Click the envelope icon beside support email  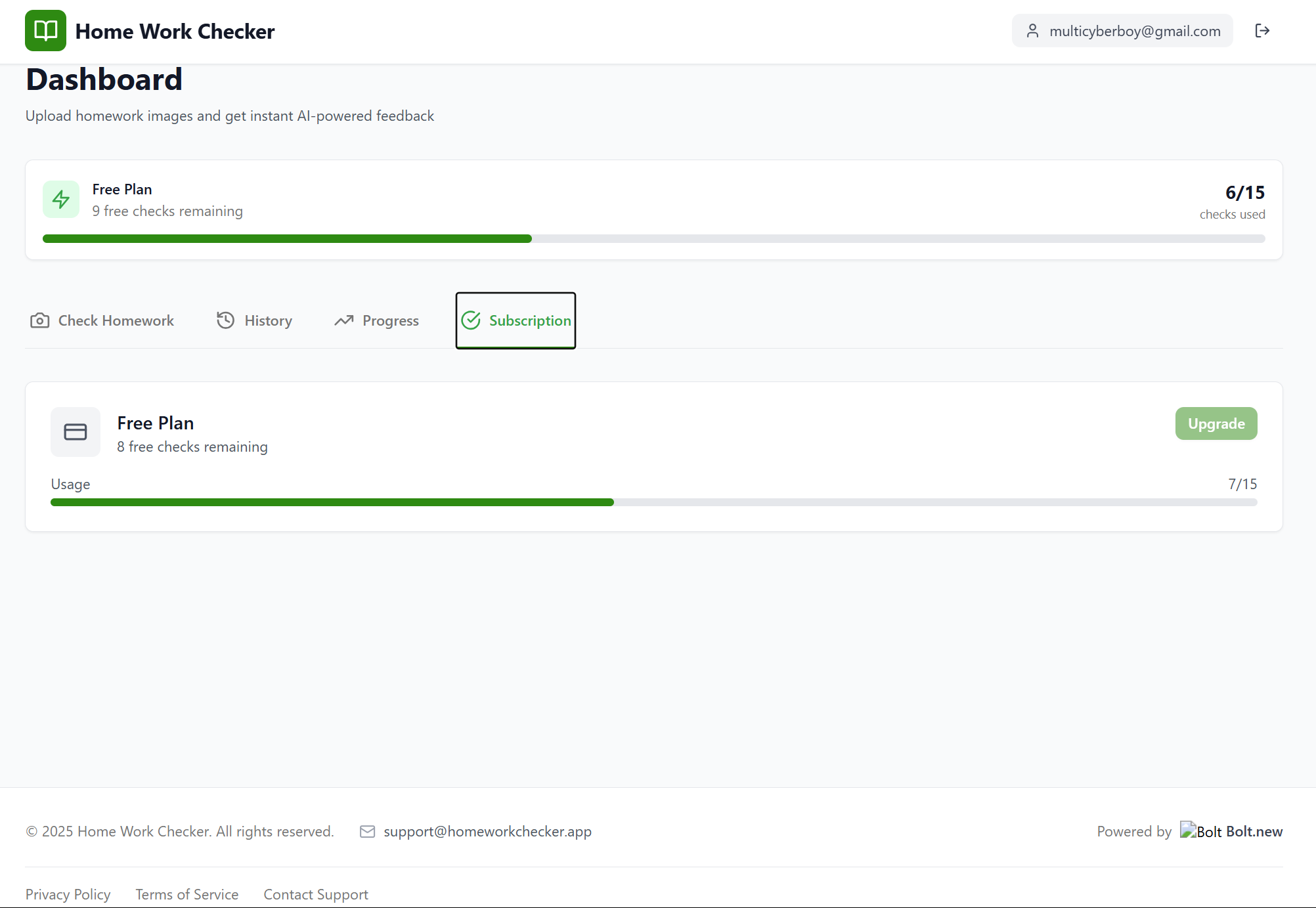[367, 832]
